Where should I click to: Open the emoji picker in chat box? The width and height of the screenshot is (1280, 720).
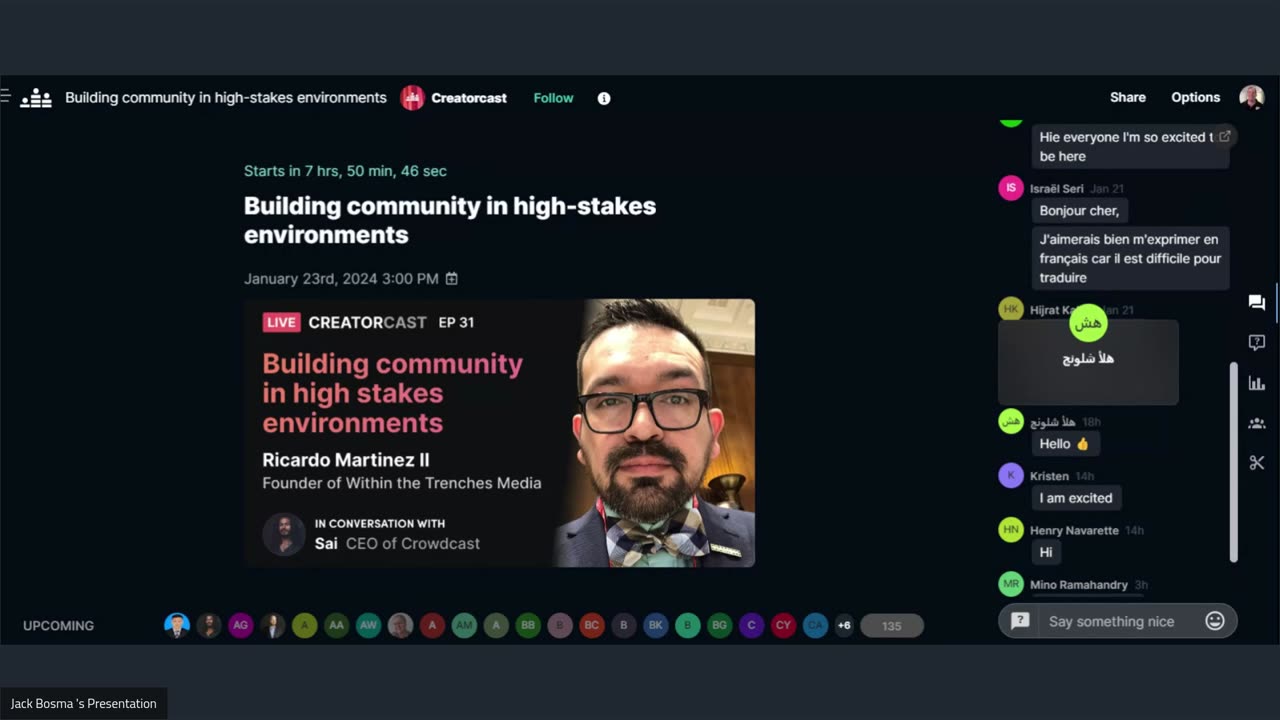click(1215, 621)
